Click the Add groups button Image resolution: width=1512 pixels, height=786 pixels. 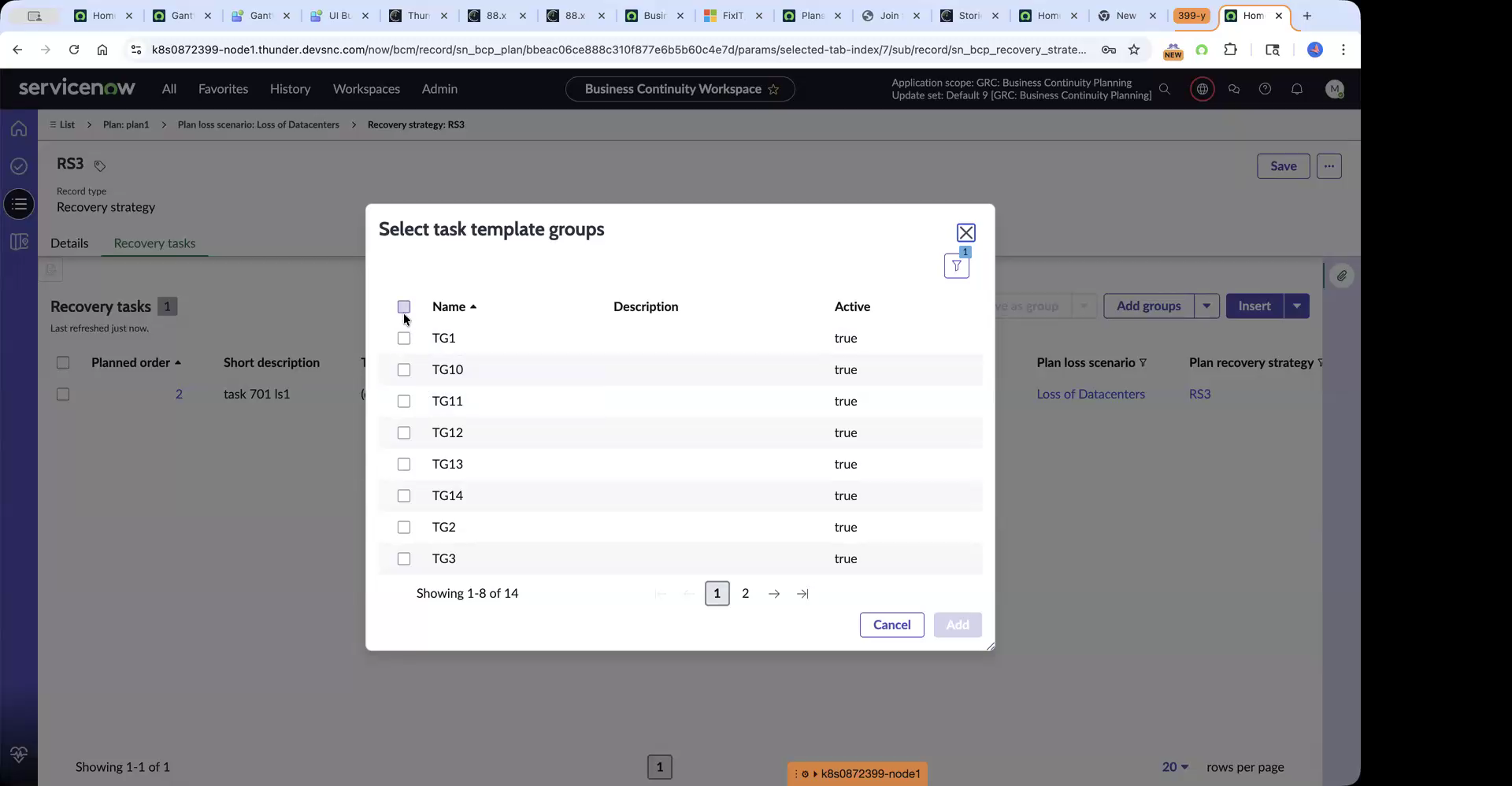(x=1148, y=306)
